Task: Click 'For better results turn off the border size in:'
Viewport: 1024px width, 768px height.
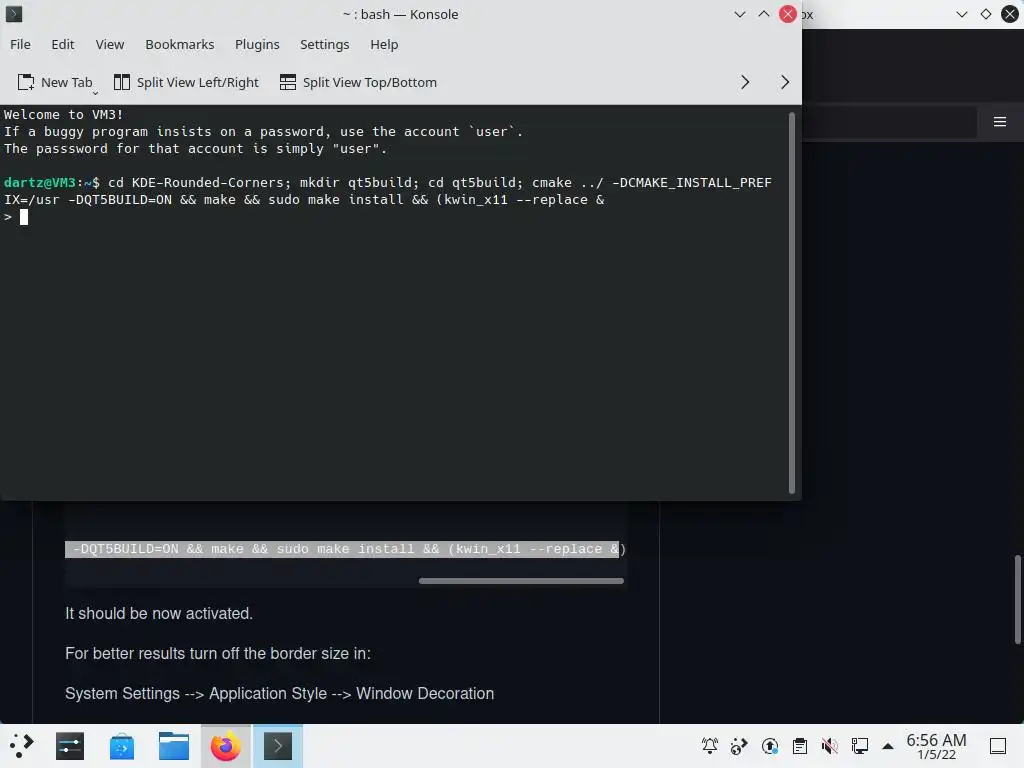Action: (x=218, y=654)
